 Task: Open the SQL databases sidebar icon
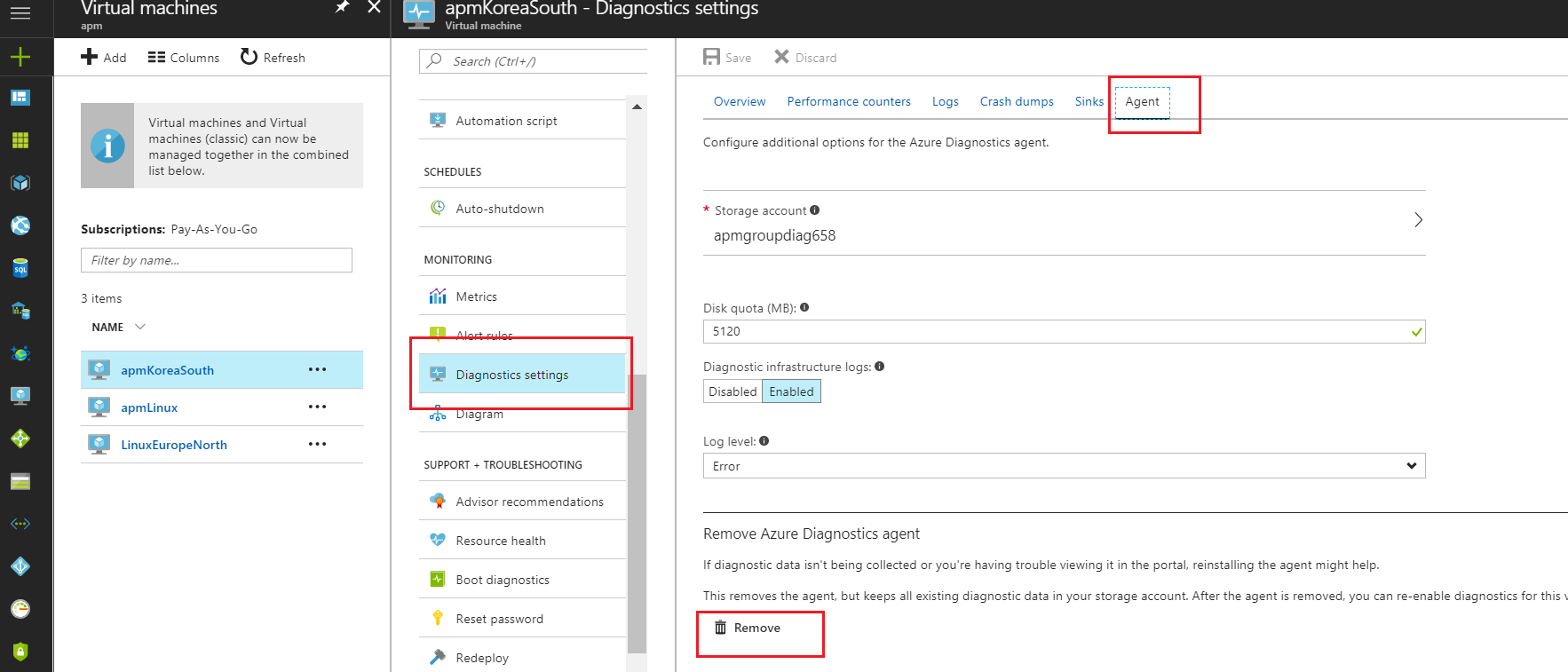[x=20, y=268]
